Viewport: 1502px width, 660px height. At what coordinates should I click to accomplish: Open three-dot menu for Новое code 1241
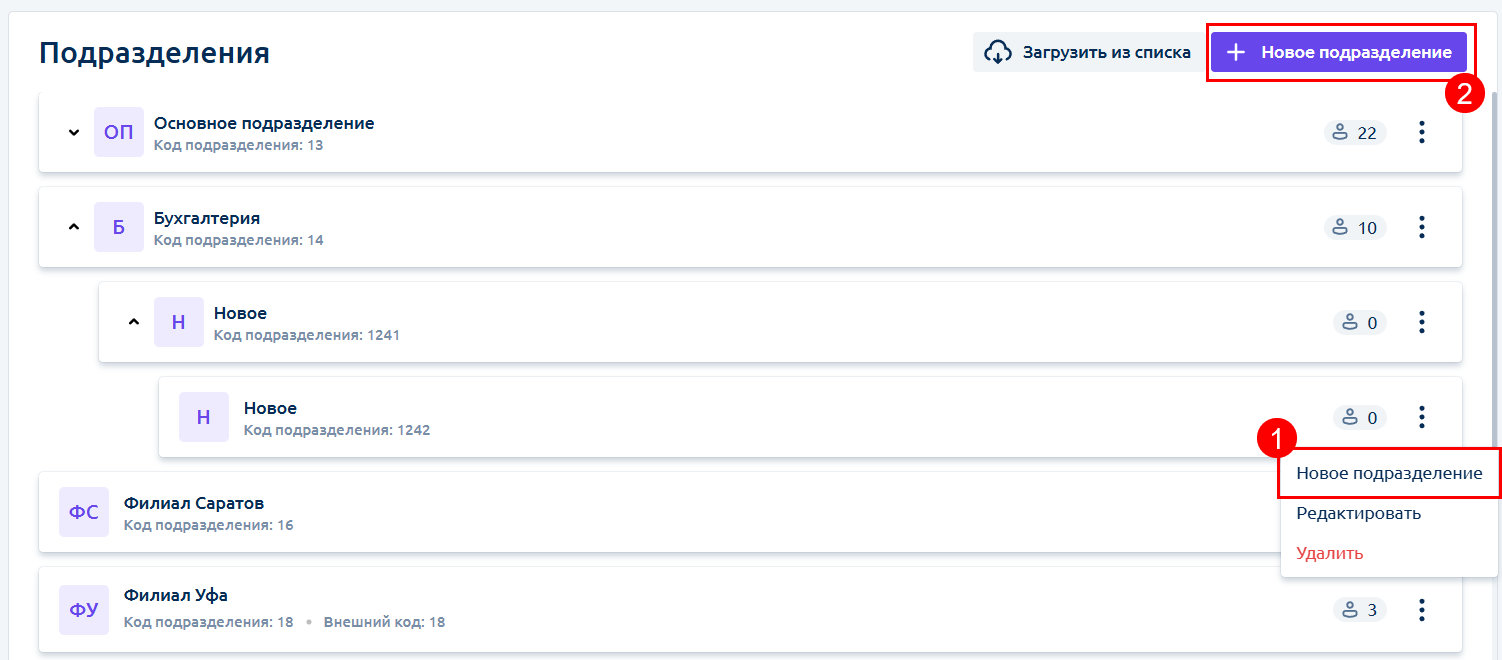click(x=1421, y=322)
